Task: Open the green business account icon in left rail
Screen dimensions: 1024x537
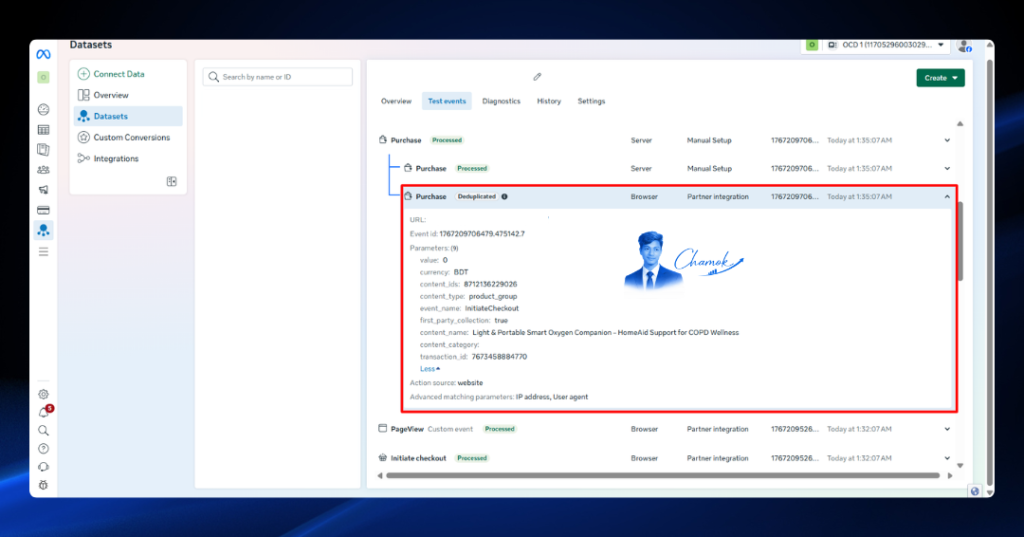Action: [x=43, y=77]
